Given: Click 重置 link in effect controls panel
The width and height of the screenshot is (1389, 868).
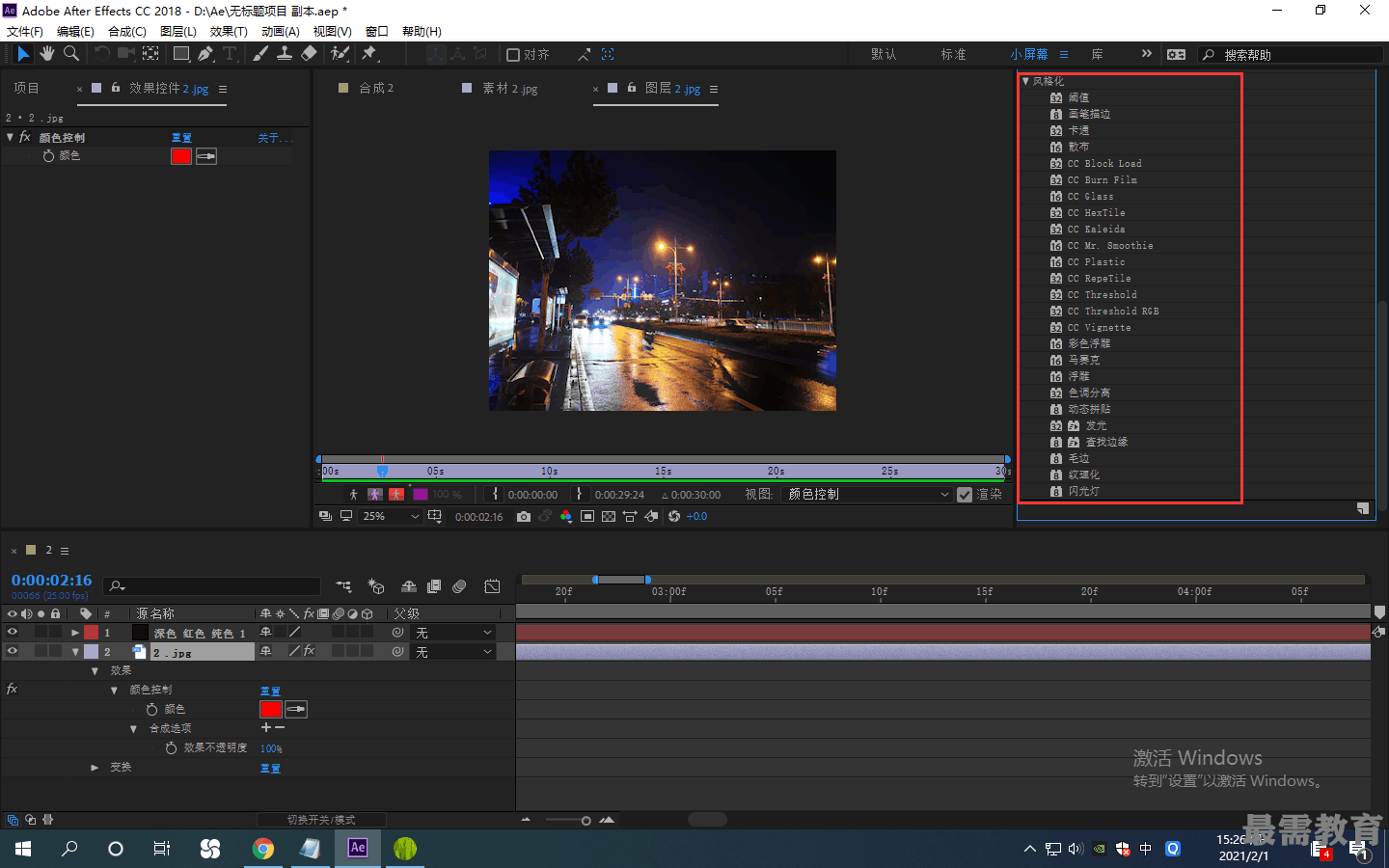Looking at the screenshot, I should click(181, 139).
